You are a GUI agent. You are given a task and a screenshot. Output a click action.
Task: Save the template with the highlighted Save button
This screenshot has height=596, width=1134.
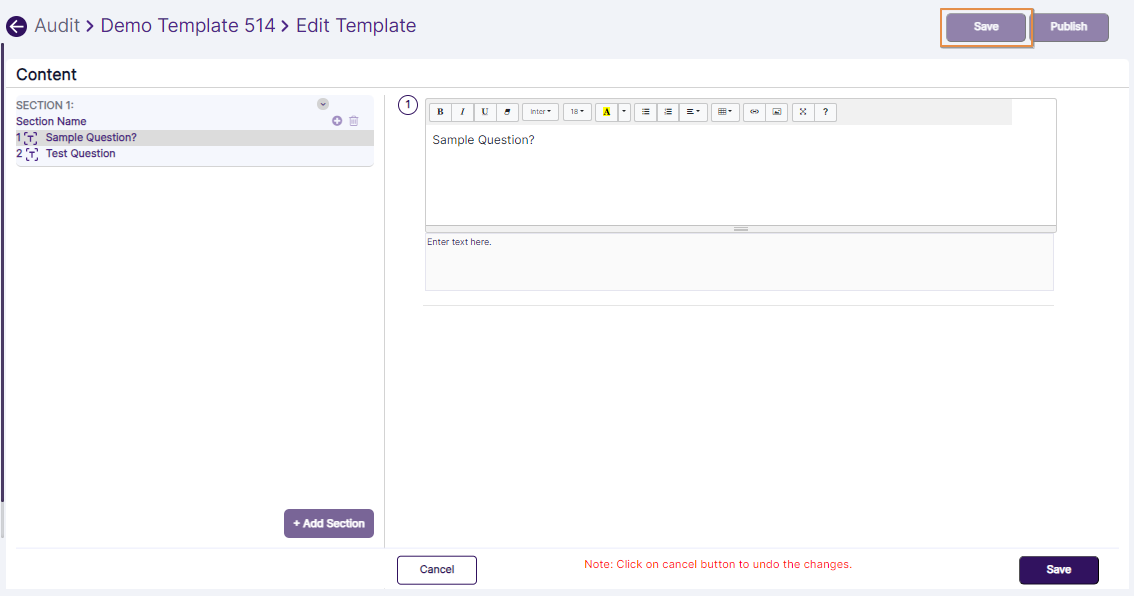986,27
